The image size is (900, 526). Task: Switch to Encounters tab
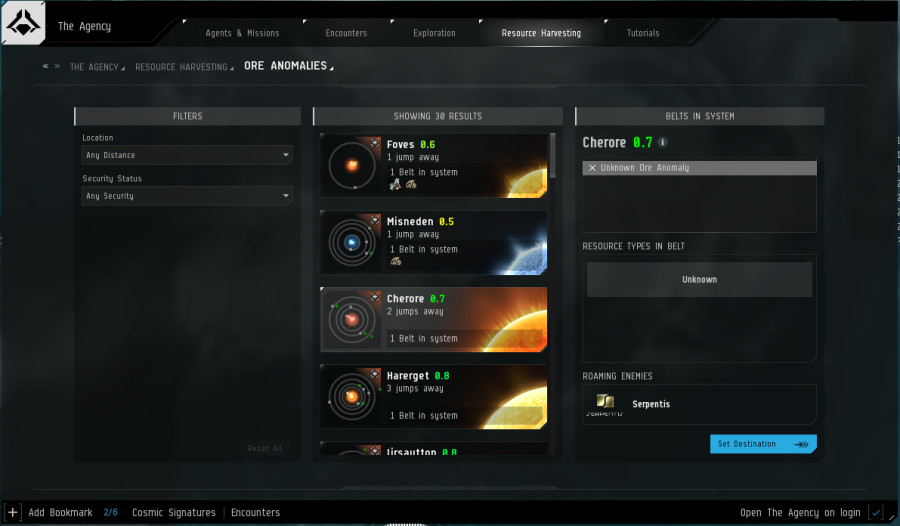tap(346, 33)
